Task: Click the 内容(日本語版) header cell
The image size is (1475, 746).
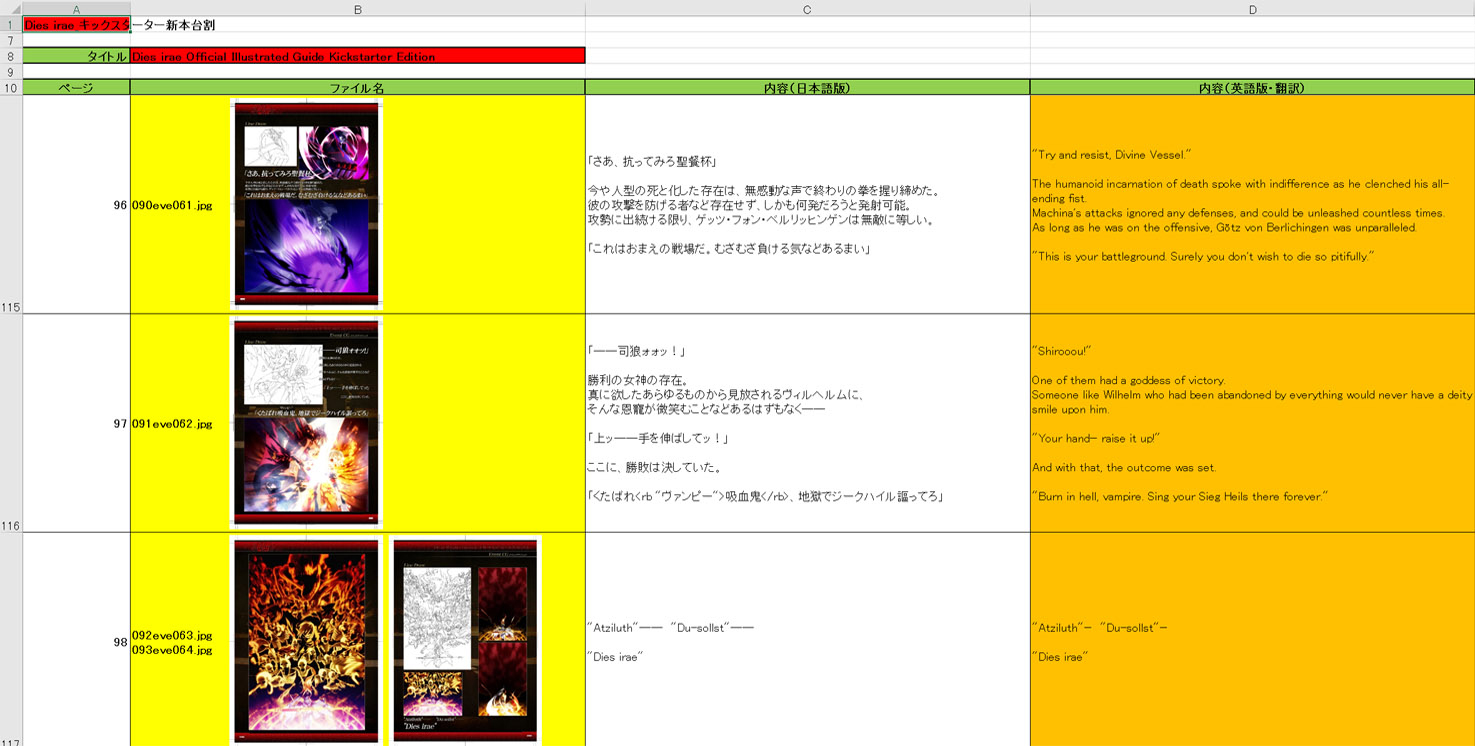Action: pyautogui.click(x=807, y=88)
